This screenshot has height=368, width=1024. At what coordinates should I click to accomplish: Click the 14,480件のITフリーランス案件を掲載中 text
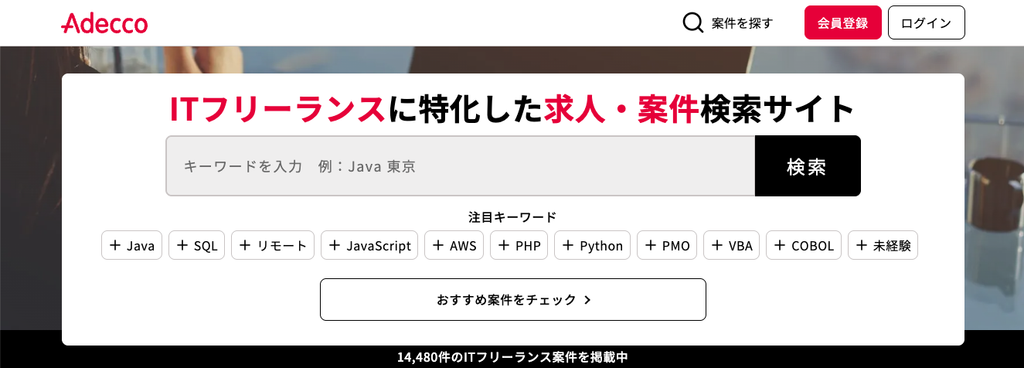(513, 358)
